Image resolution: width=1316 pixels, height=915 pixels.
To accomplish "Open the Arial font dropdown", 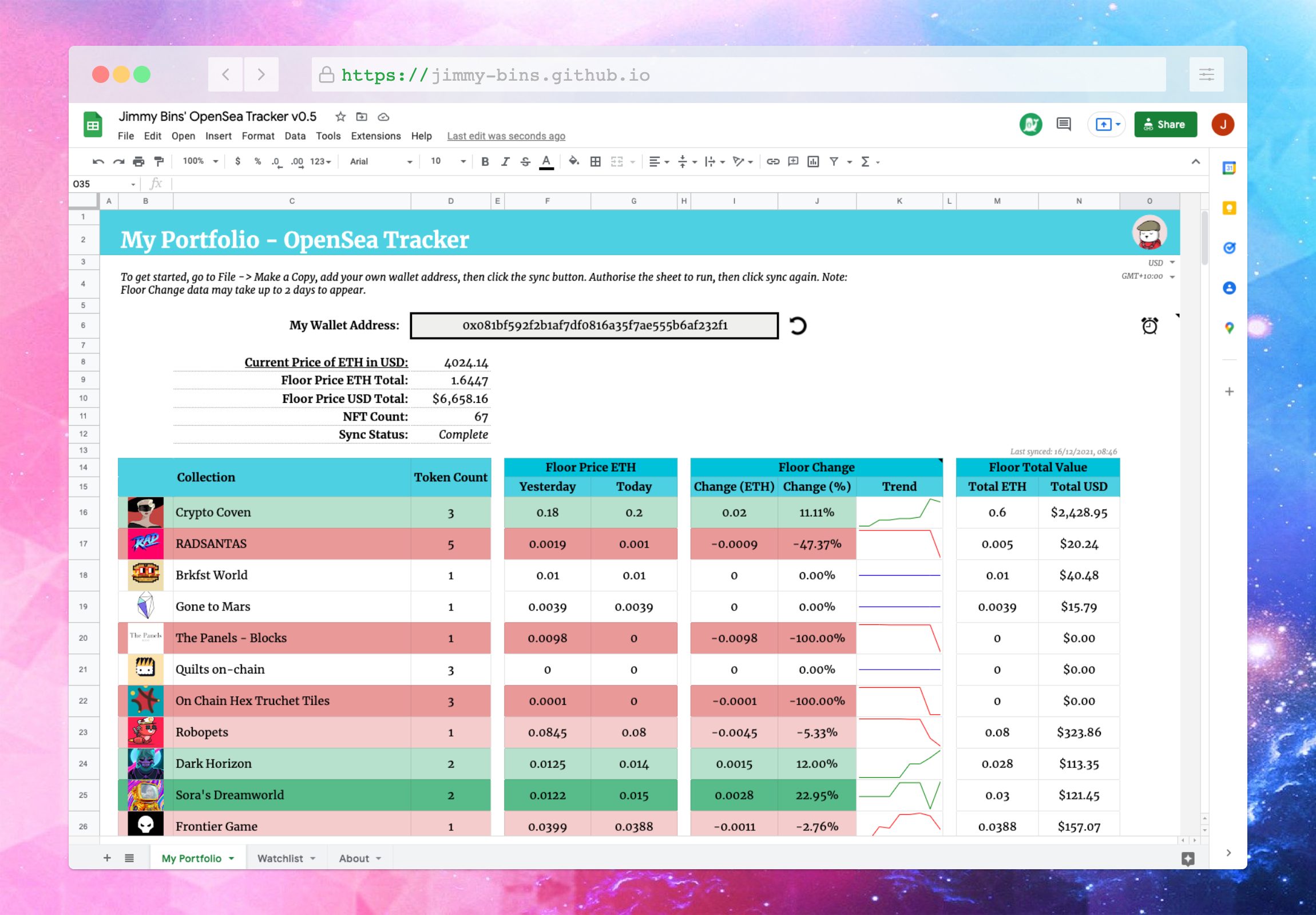I will (x=380, y=162).
